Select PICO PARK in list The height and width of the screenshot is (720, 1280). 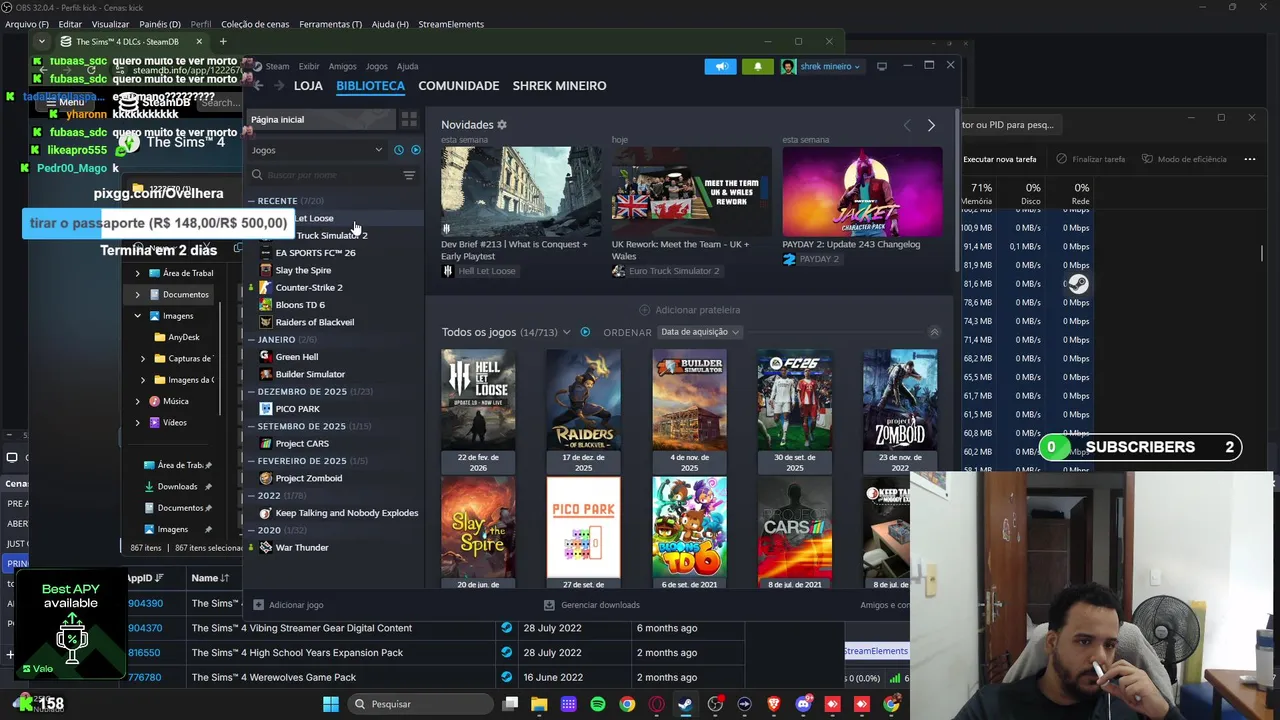point(297,409)
